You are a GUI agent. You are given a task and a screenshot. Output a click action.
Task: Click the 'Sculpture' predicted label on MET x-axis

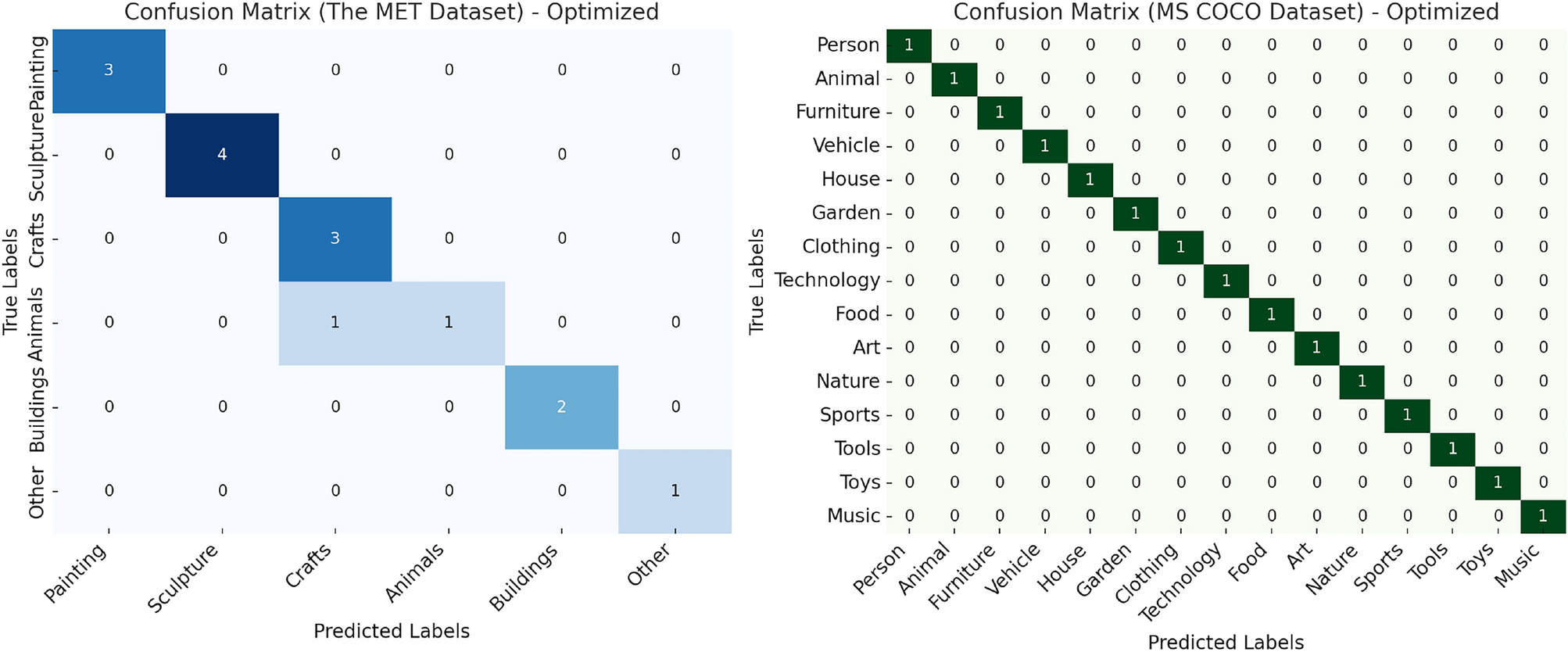tap(183, 579)
